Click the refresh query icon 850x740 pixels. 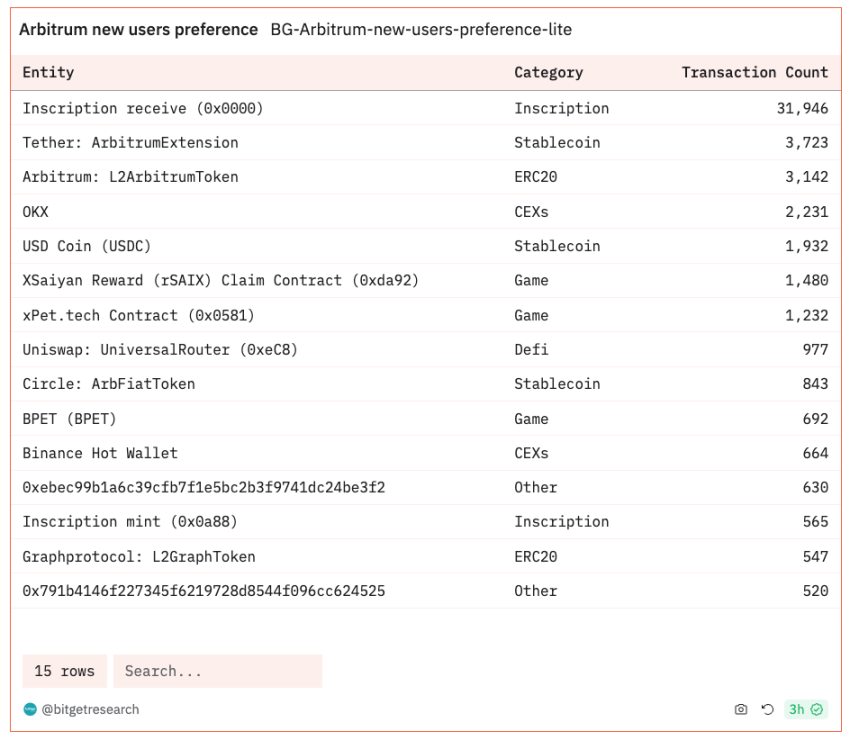(767, 710)
